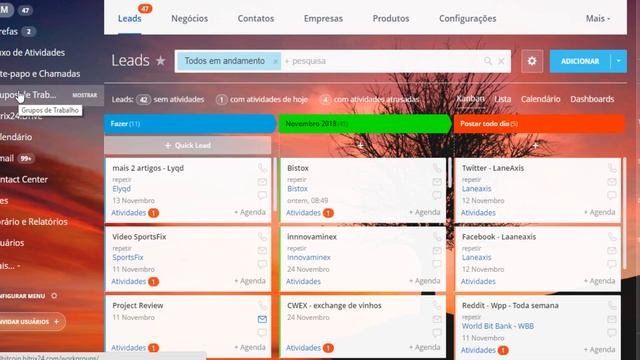
Task: Click chat icon on 'Twitter - LaneAxis' card
Action: pos(611,196)
